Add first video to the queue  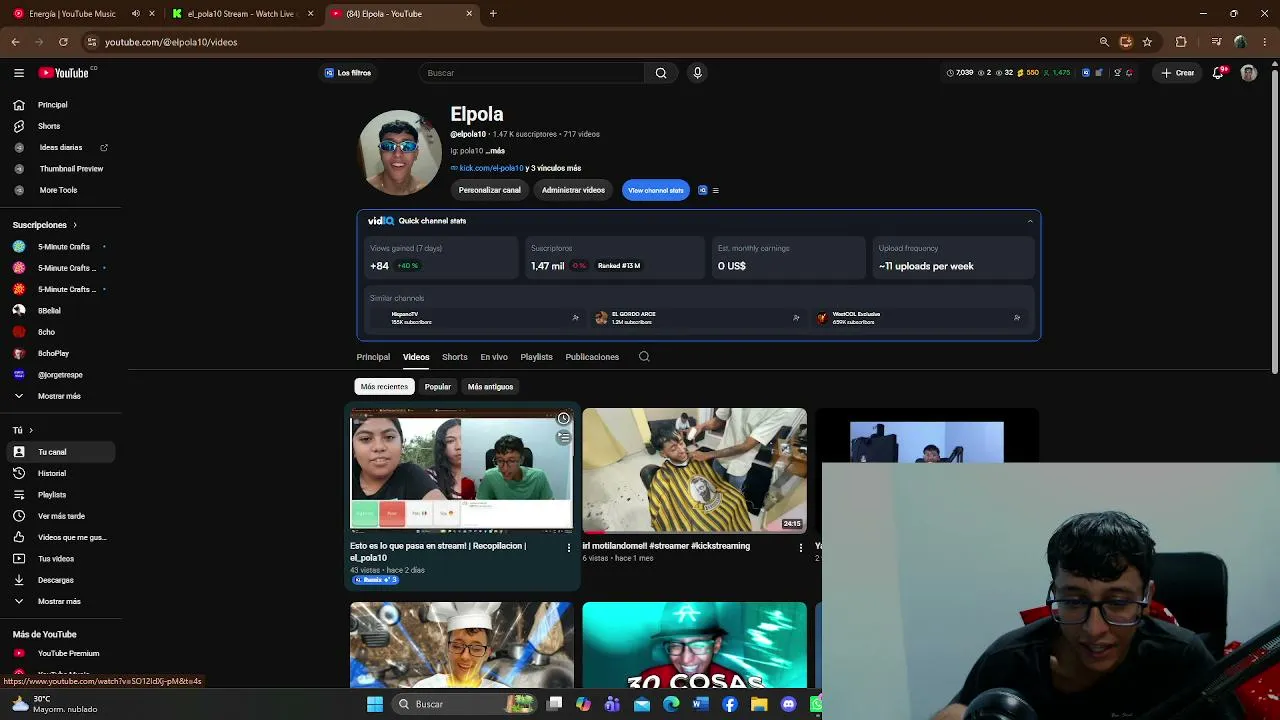tap(564, 437)
